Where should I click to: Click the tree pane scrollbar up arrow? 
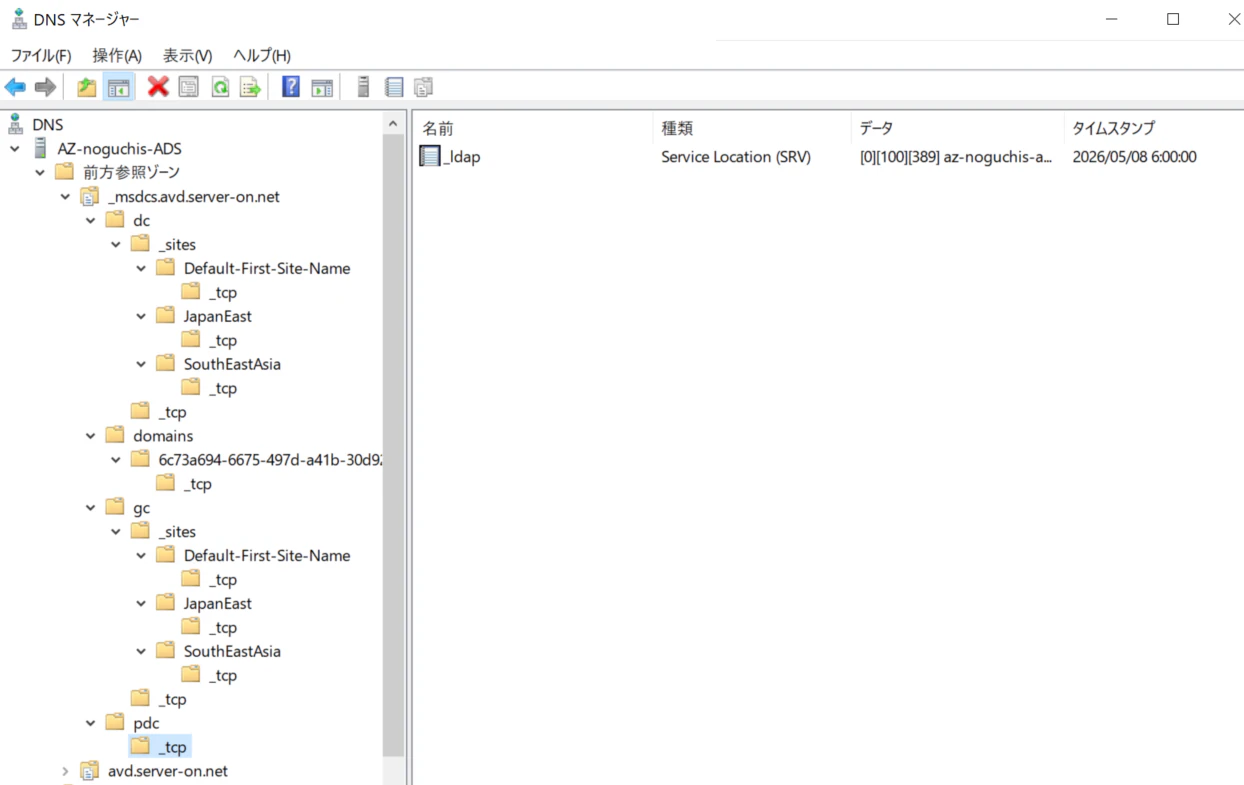(x=394, y=123)
